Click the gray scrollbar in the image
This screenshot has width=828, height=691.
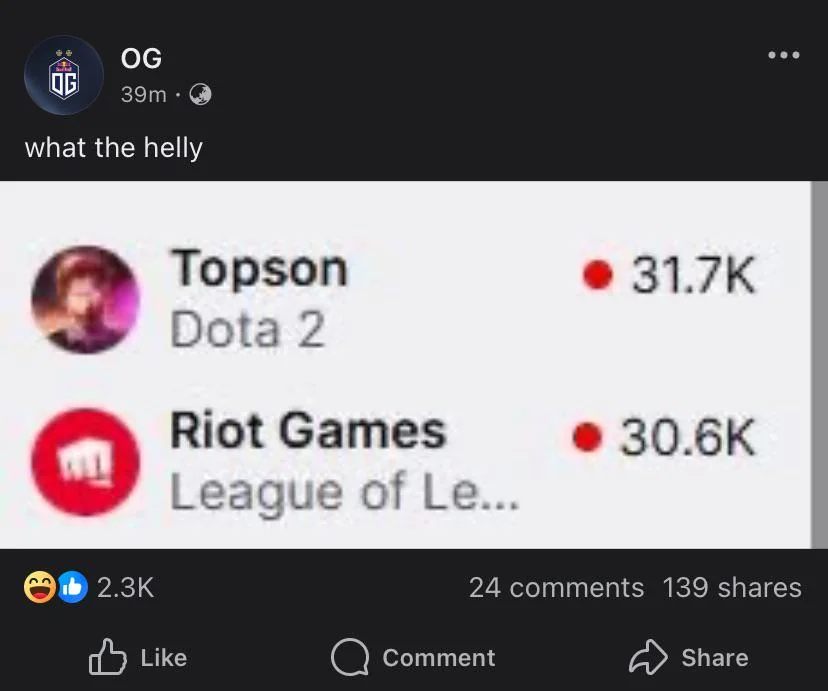tap(818, 364)
